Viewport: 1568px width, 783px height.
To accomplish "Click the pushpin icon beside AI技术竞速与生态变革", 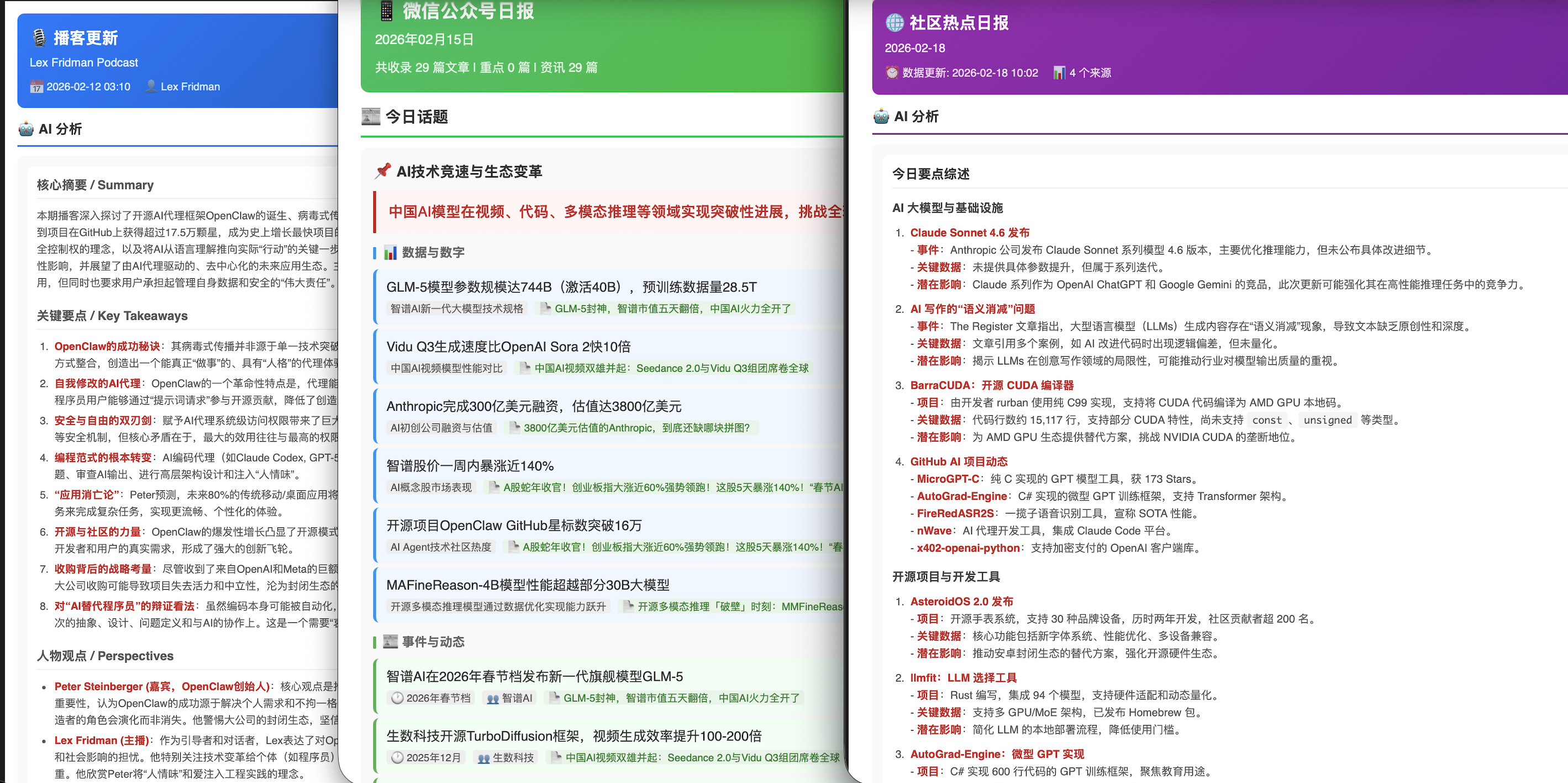I will (383, 171).
